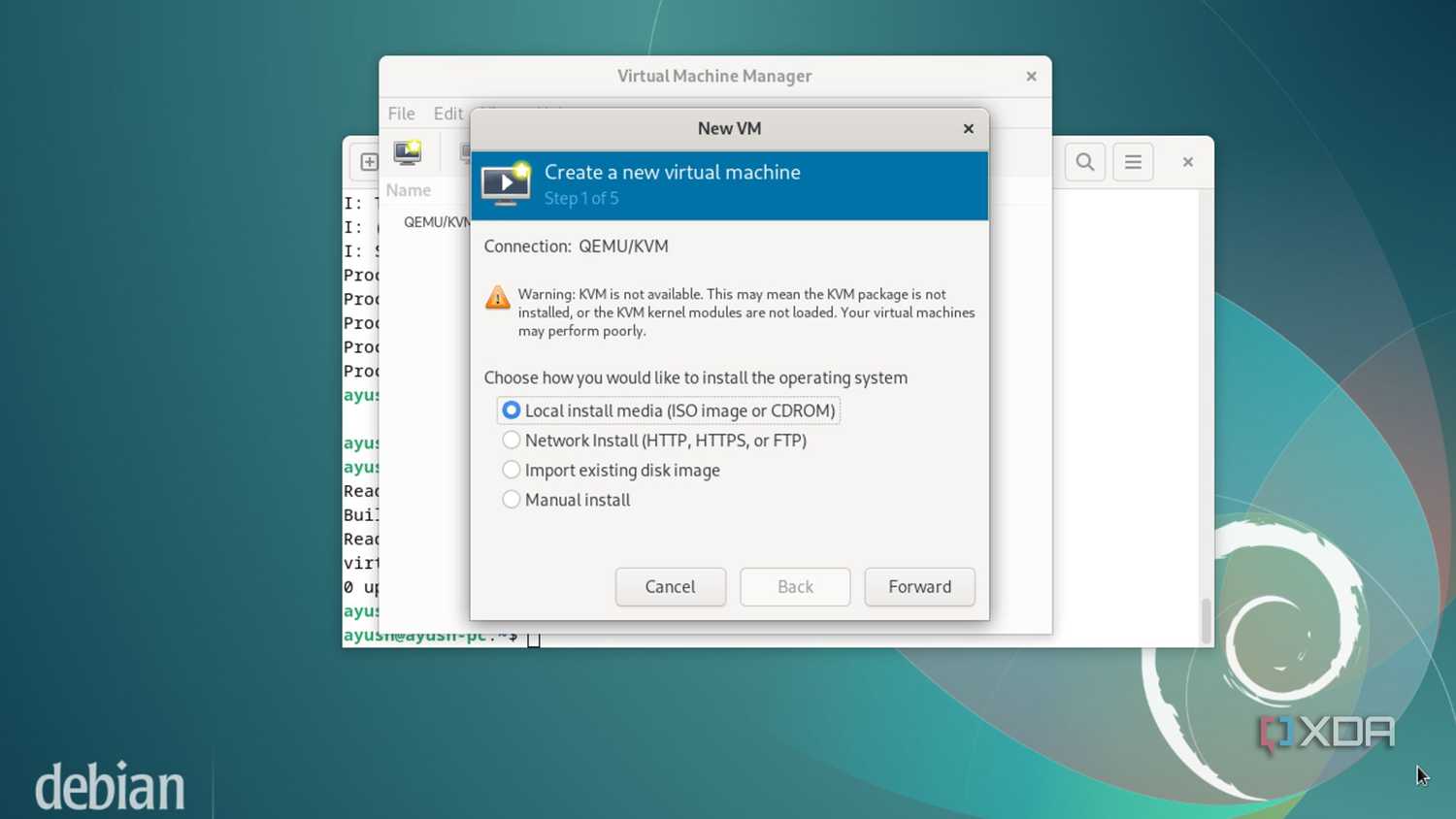Click the create new virtual machine toolbar icon
Viewport: 1456px width, 819px height.
point(408,153)
